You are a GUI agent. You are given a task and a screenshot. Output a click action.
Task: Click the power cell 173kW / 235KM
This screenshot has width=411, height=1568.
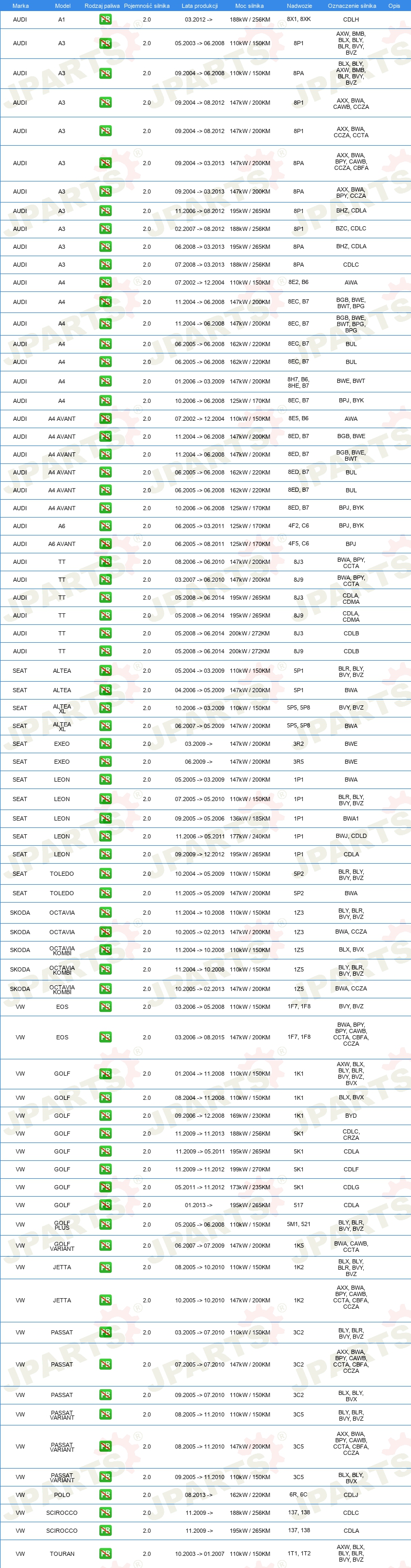(x=250, y=1187)
